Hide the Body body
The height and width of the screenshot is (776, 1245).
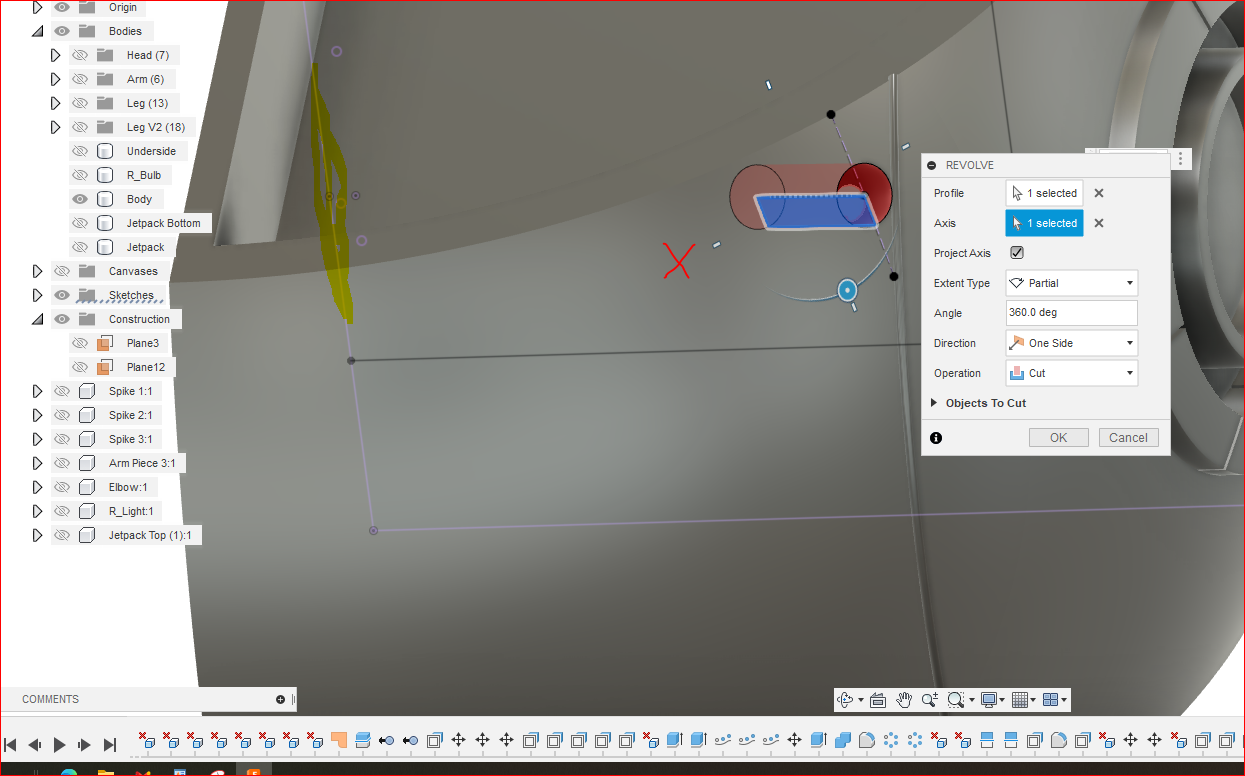coord(80,199)
